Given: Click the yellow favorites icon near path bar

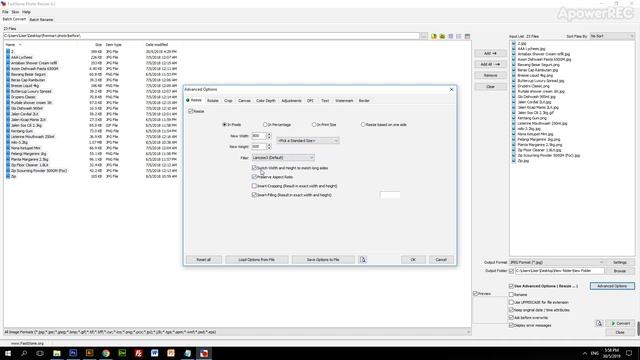Looking at the screenshot, I should click(x=433, y=36).
